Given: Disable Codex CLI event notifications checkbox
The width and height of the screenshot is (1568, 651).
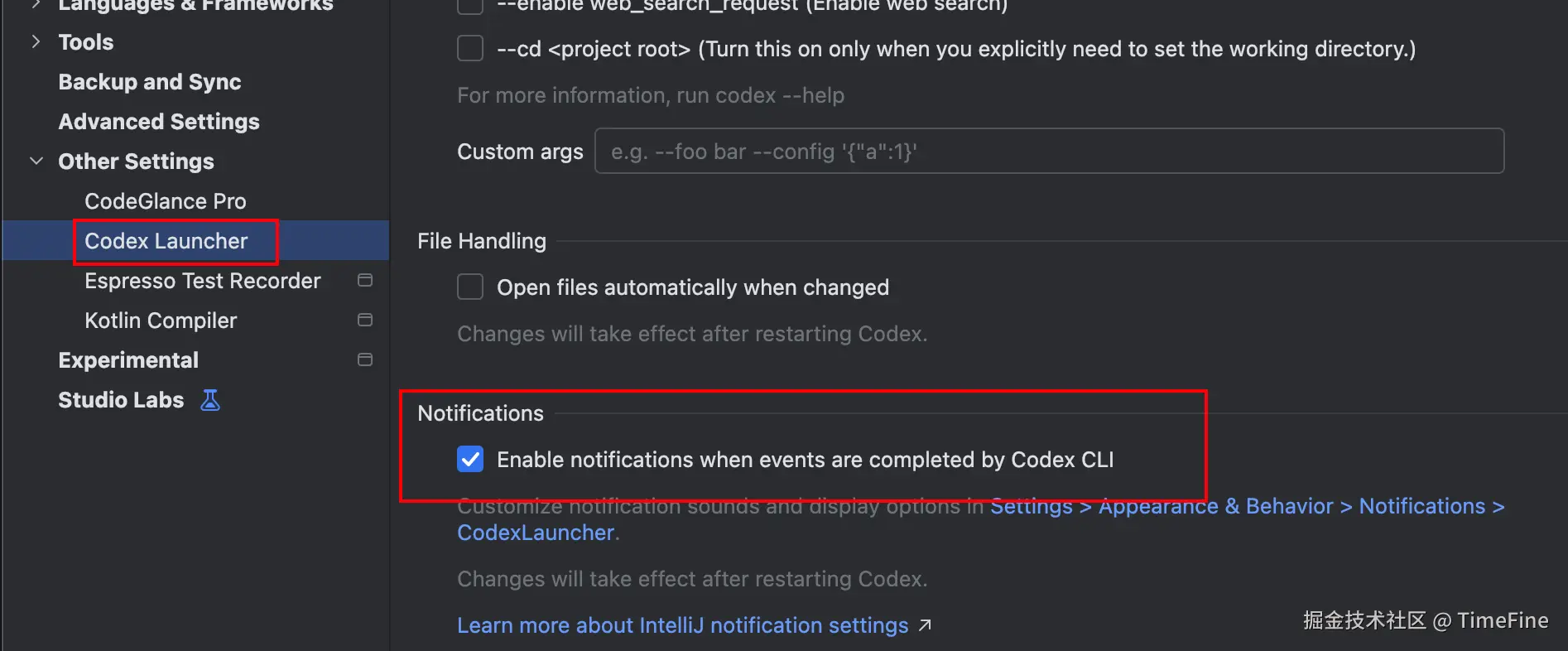Looking at the screenshot, I should pyautogui.click(x=470, y=459).
